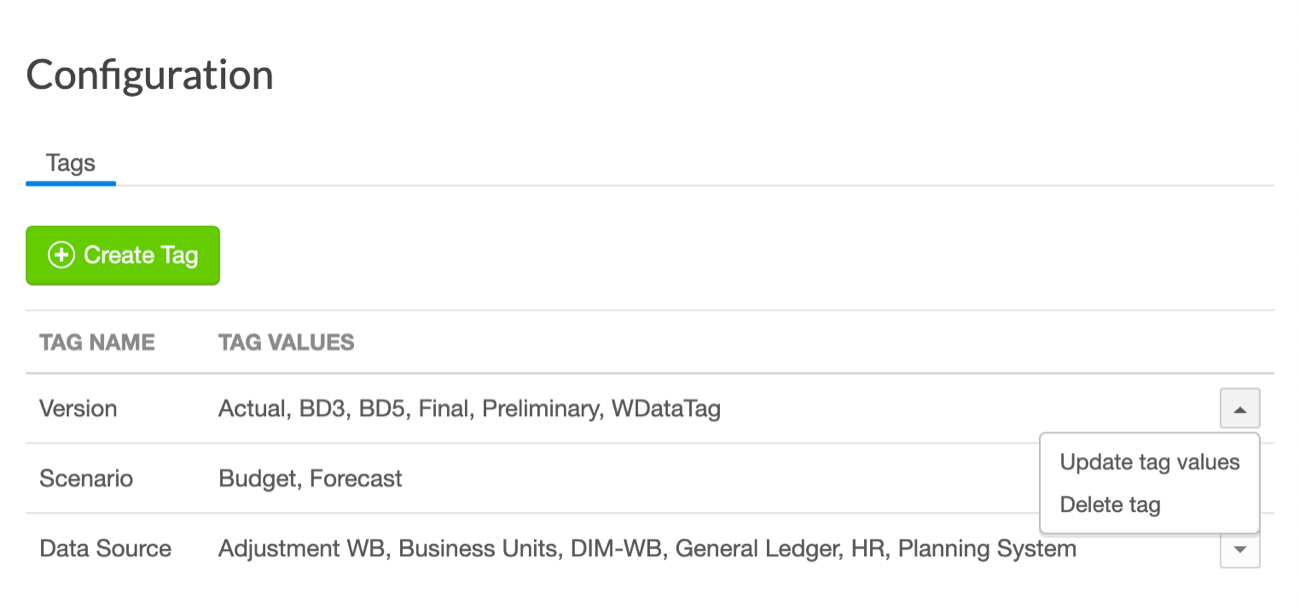Click the plus icon inside Create Tag
Viewport: 1300px width, 608px height.
[61, 256]
